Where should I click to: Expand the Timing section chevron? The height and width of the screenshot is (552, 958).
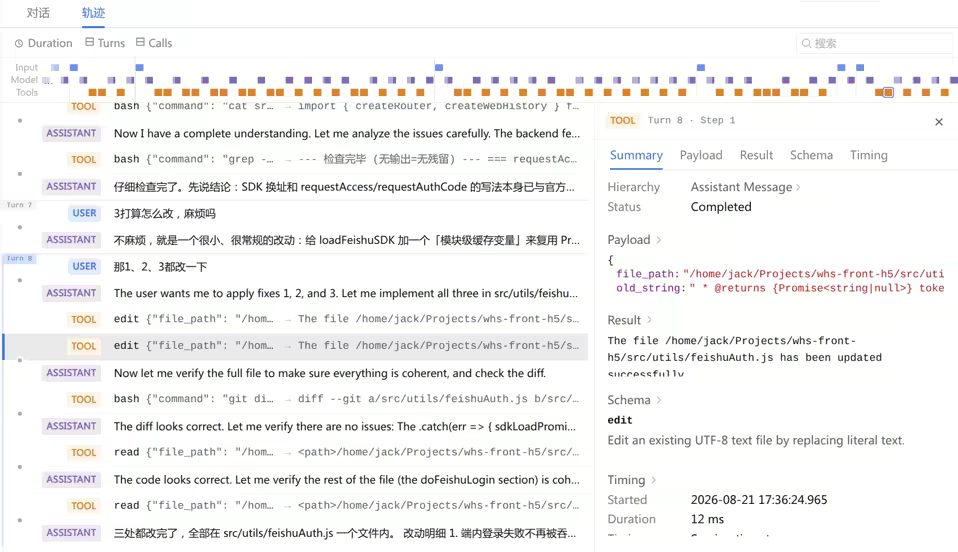[x=653, y=480]
